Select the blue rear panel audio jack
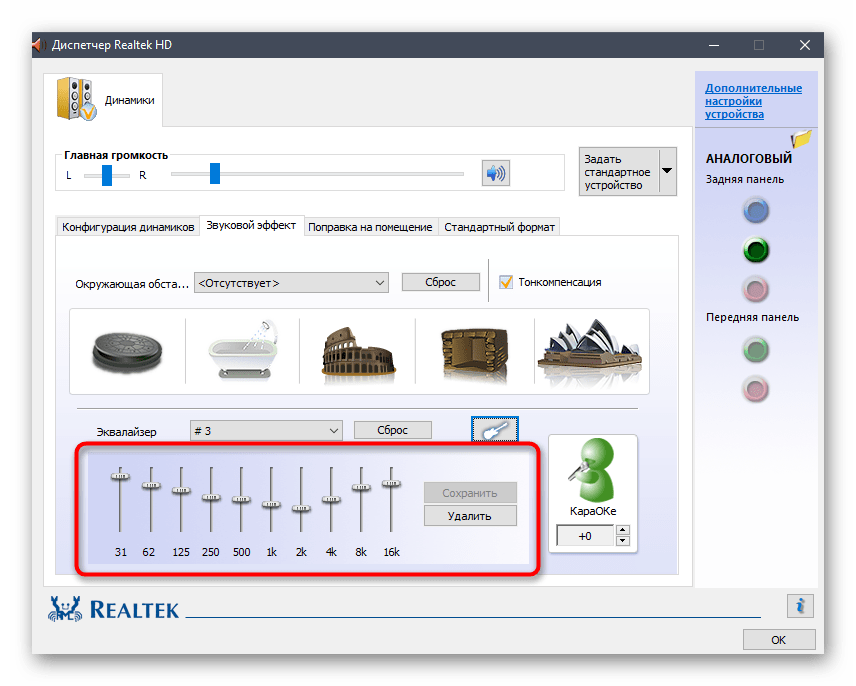Image resolution: width=856 pixels, height=686 pixels. tap(756, 211)
